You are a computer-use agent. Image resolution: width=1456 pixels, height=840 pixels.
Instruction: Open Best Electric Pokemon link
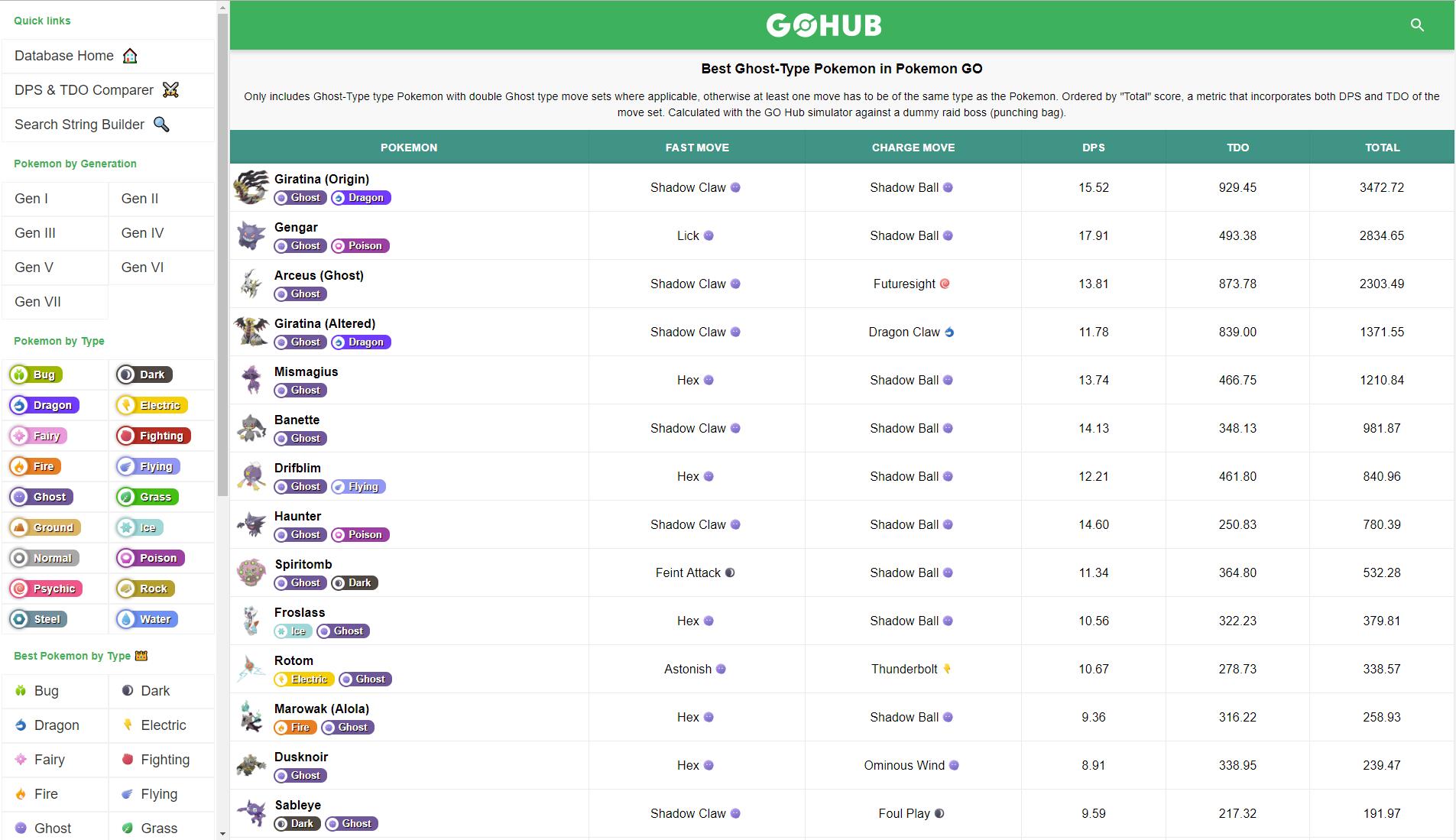(162, 725)
